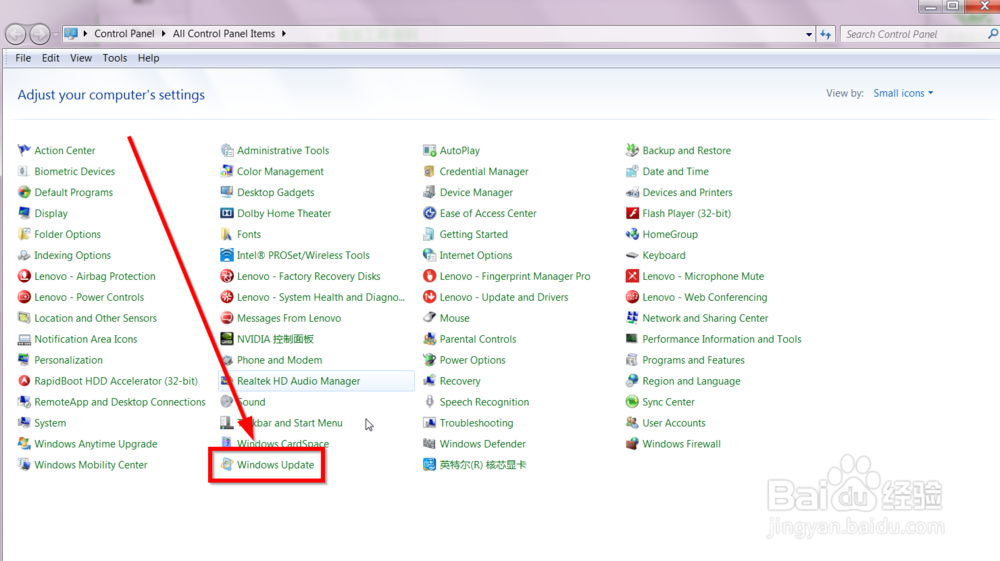Viewport: 1000px width, 561px height.
Task: Open Ease of Access Center icon
Action: pyautogui.click(x=429, y=213)
